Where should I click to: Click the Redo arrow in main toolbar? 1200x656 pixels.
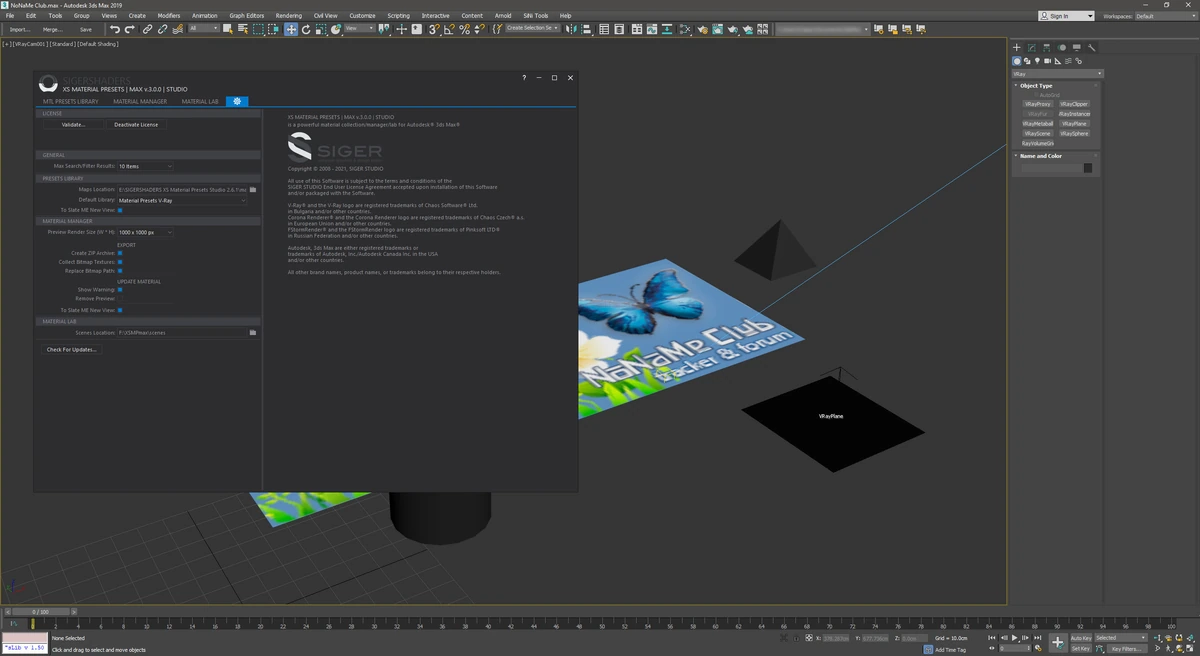pyautogui.click(x=130, y=29)
